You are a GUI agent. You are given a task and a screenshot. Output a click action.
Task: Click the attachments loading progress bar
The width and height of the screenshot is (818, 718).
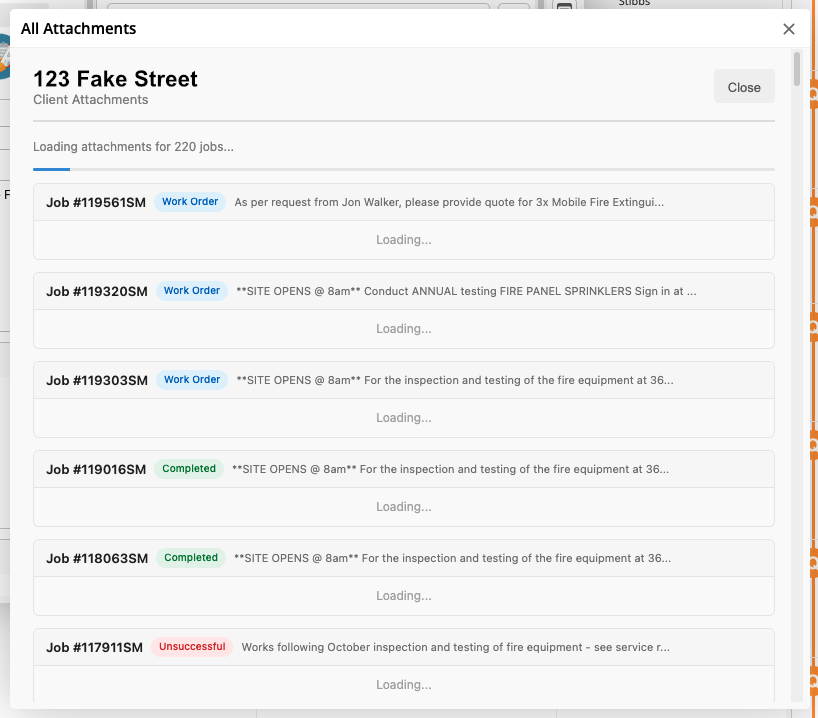[x=403, y=170]
